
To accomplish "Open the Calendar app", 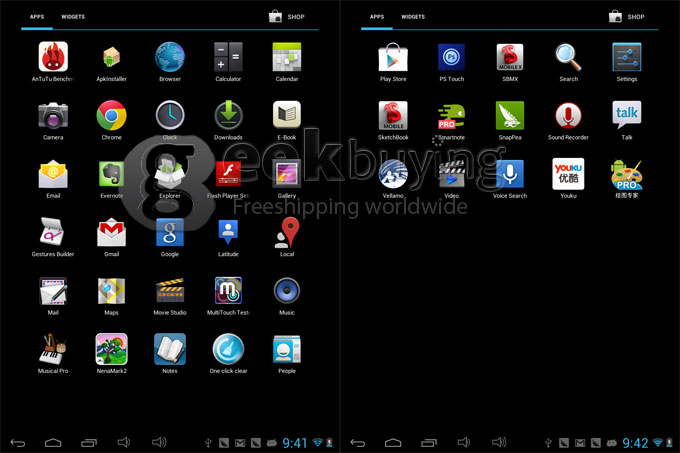I will click(287, 57).
